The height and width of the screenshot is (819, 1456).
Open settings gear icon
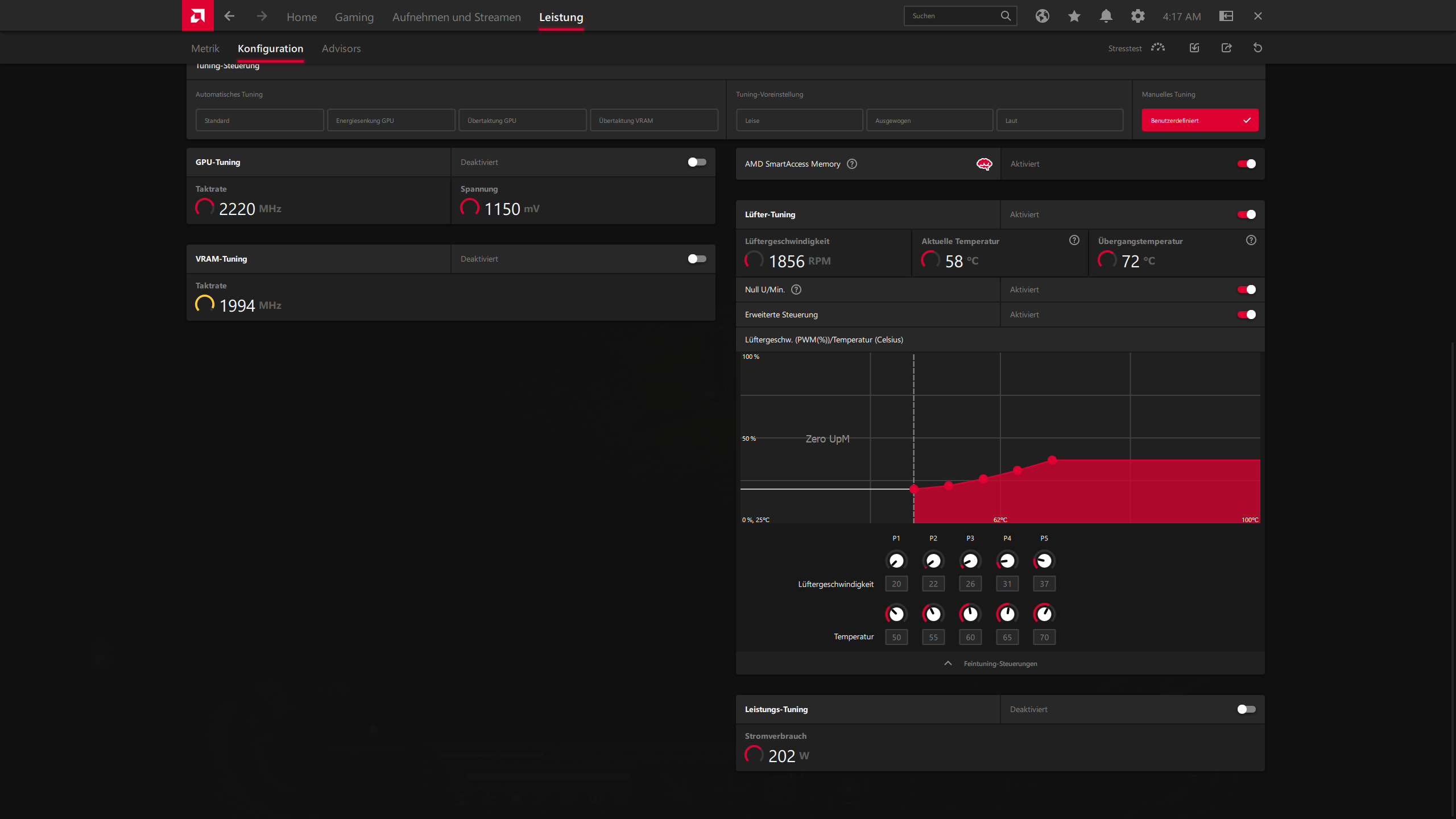click(x=1137, y=16)
